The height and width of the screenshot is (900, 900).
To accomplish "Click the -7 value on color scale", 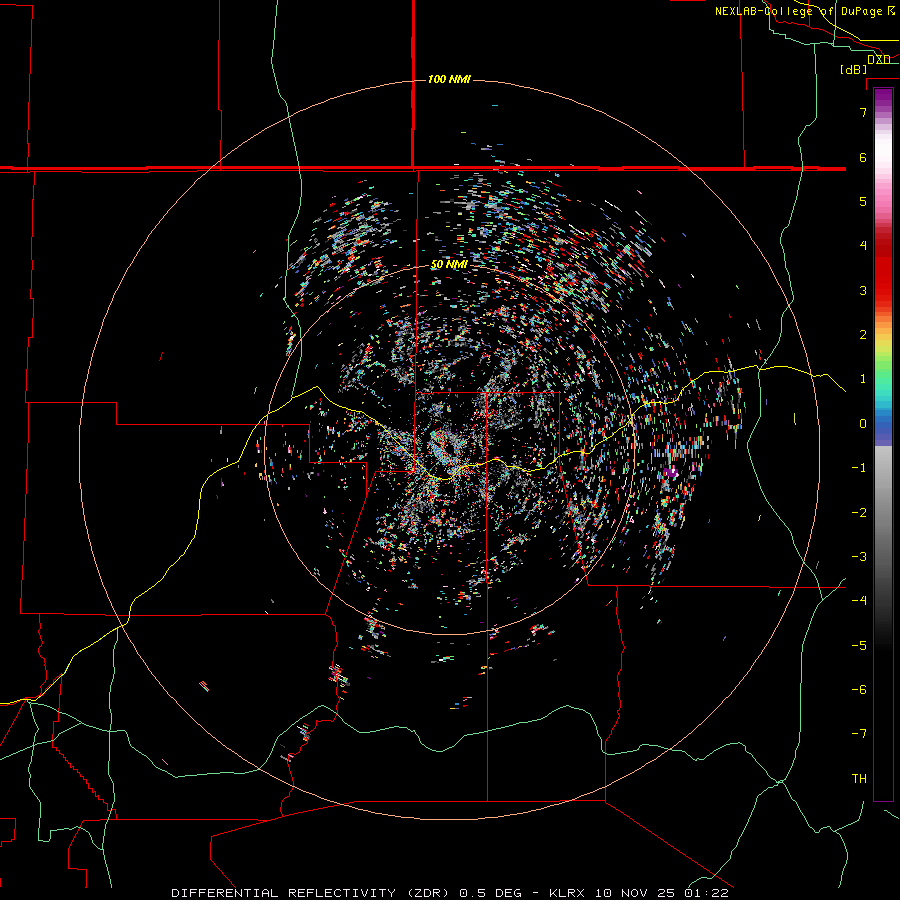I will (859, 734).
